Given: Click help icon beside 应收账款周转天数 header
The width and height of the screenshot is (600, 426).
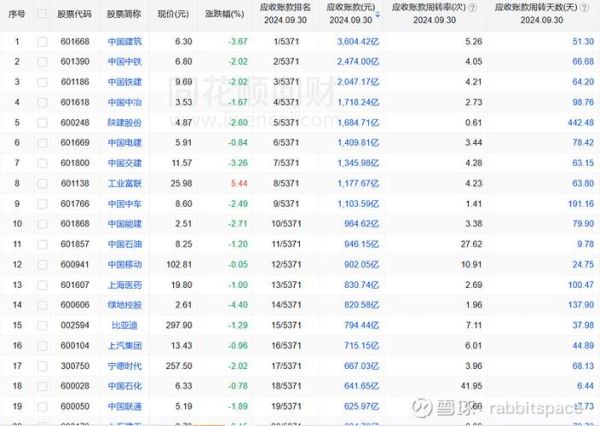Looking at the screenshot, I should tap(584, 8).
